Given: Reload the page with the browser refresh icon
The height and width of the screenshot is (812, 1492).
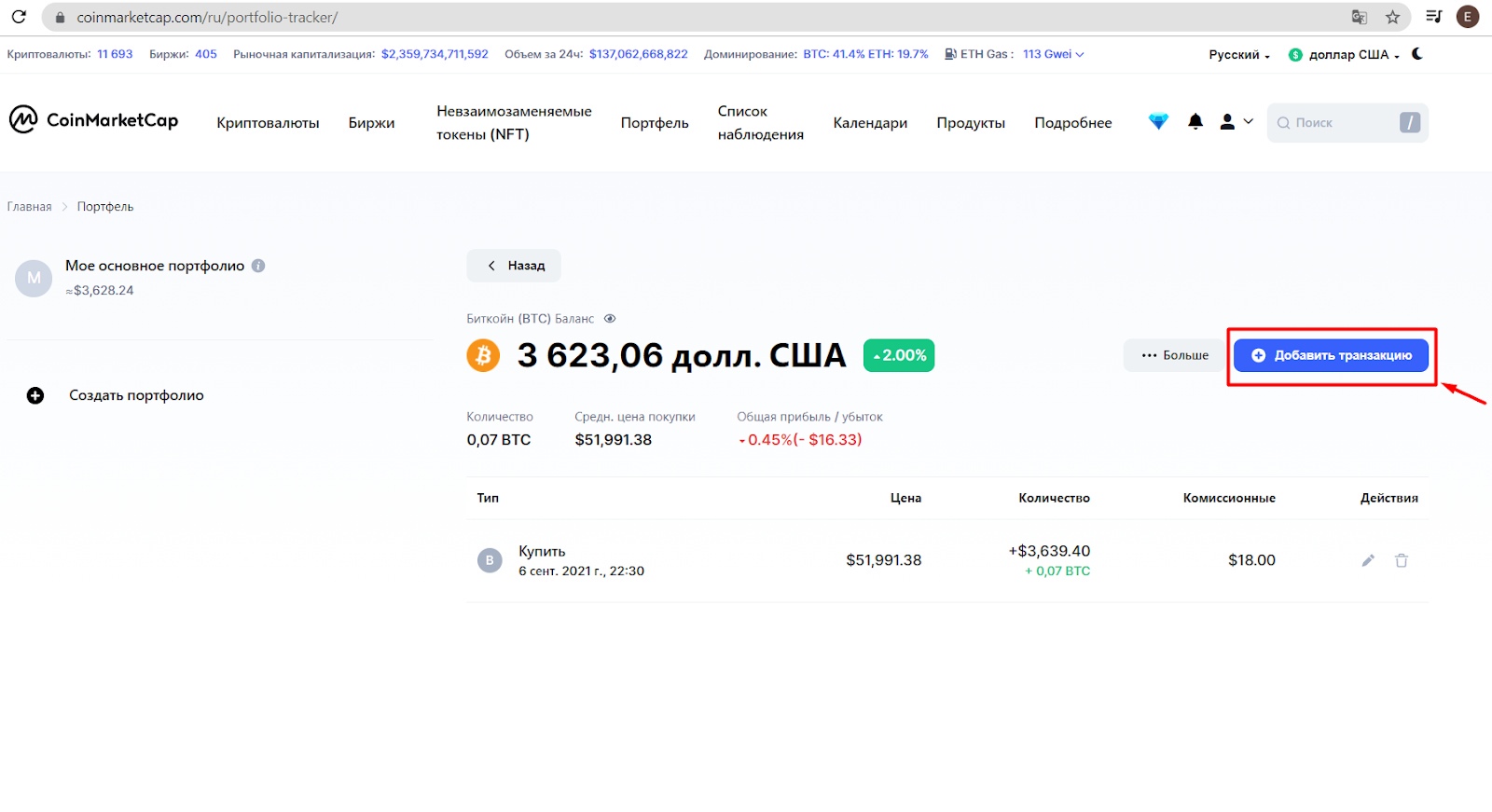Looking at the screenshot, I should [x=19, y=17].
